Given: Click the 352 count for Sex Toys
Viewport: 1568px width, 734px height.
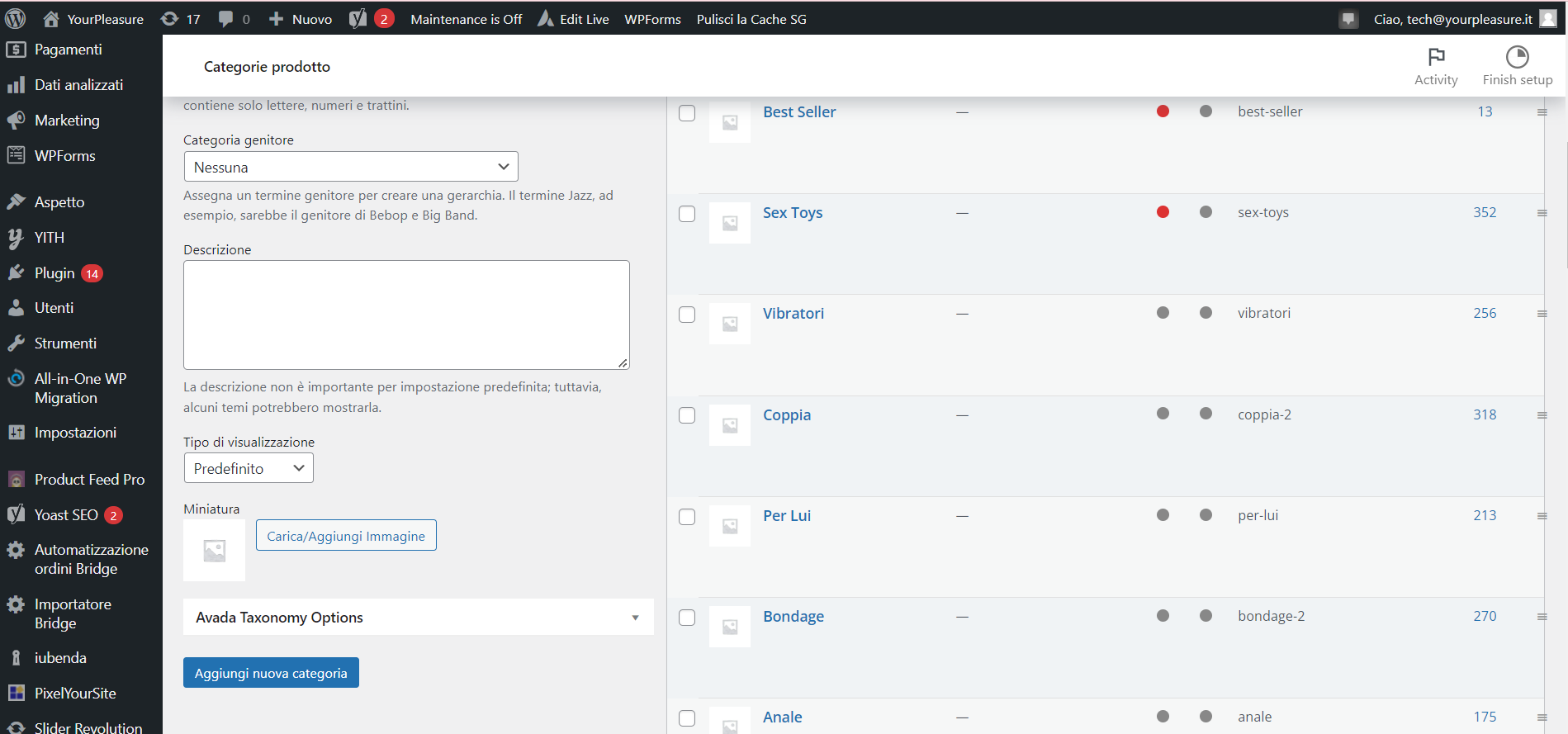Looking at the screenshot, I should pyautogui.click(x=1485, y=212).
